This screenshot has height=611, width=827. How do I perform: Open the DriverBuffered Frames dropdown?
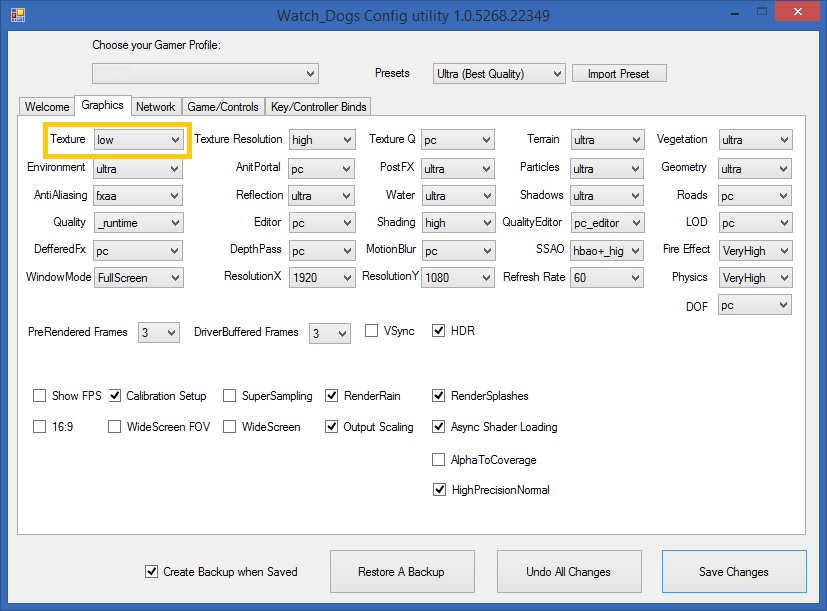(x=330, y=333)
